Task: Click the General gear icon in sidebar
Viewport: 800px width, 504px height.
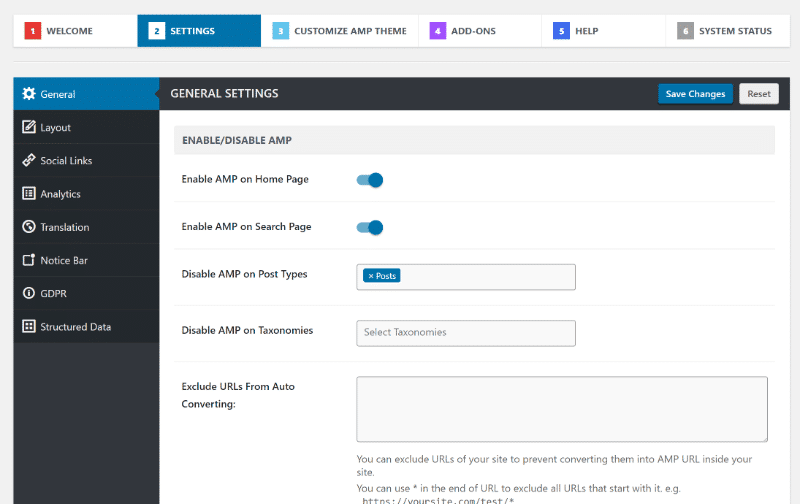Action: pos(29,94)
